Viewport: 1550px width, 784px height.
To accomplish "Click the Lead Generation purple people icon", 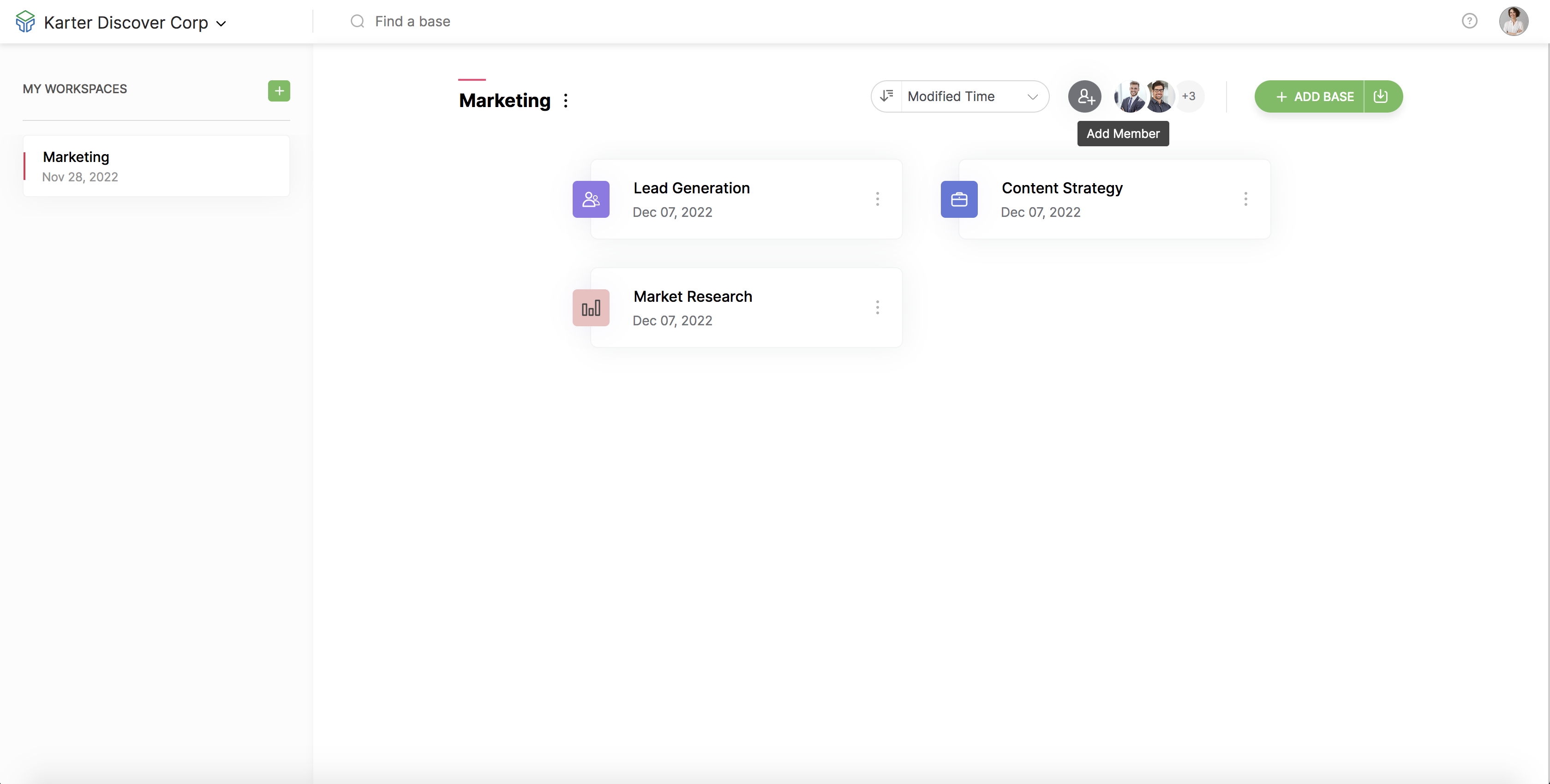I will coord(590,199).
